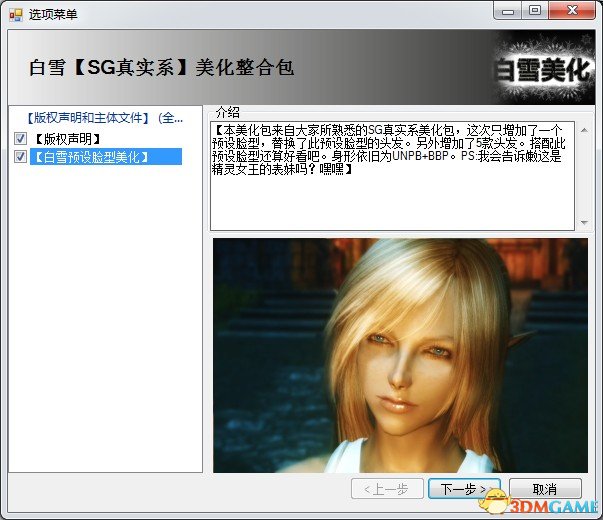Select the 【版权声明】 list item text
The width and height of the screenshot is (603, 520).
68,139
